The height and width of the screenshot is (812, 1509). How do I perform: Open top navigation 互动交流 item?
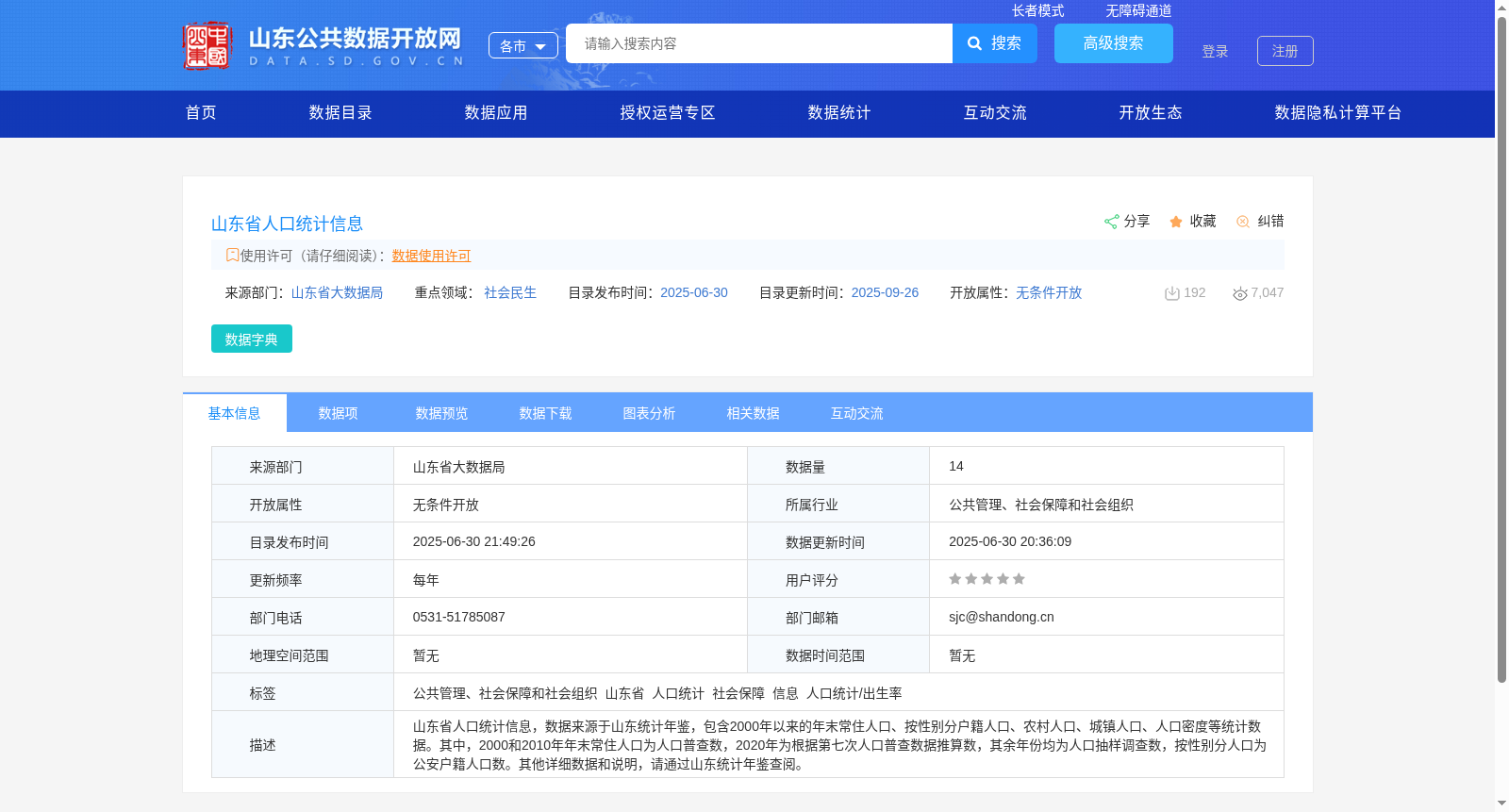coord(995,113)
